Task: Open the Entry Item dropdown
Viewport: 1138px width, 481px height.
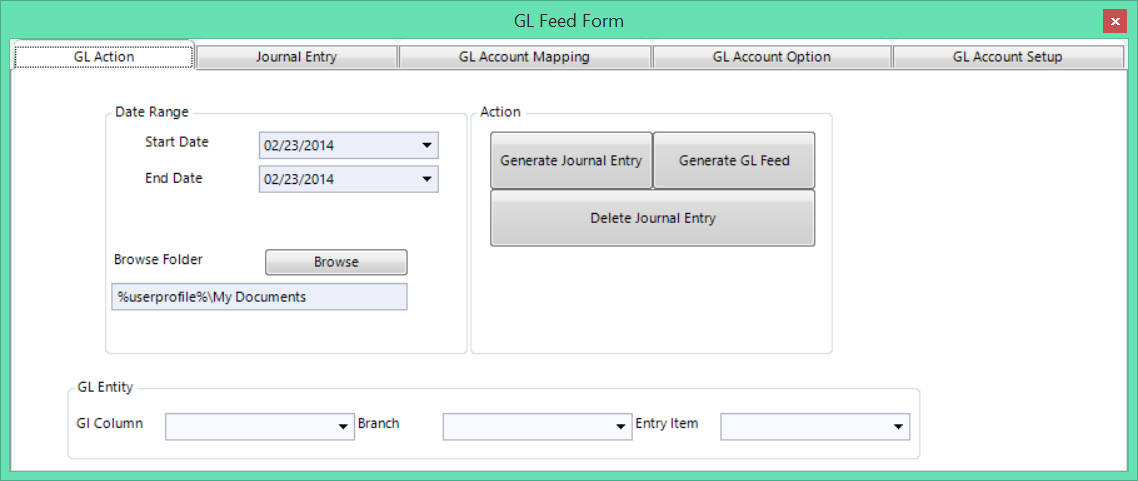Action: (814, 427)
